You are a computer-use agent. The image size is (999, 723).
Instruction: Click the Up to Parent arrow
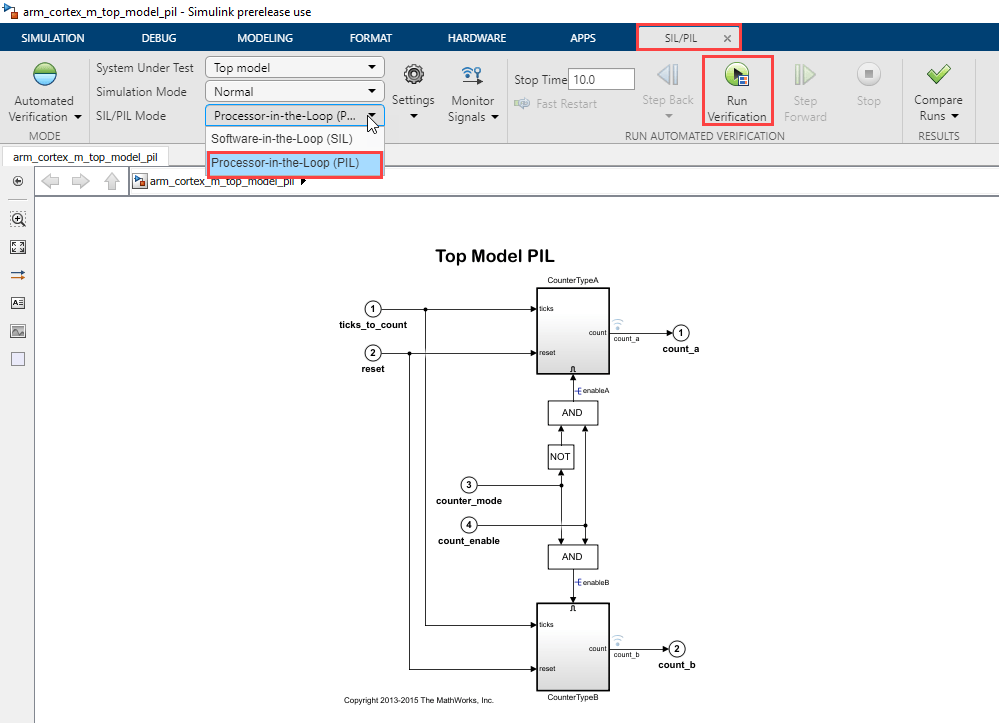coord(112,182)
